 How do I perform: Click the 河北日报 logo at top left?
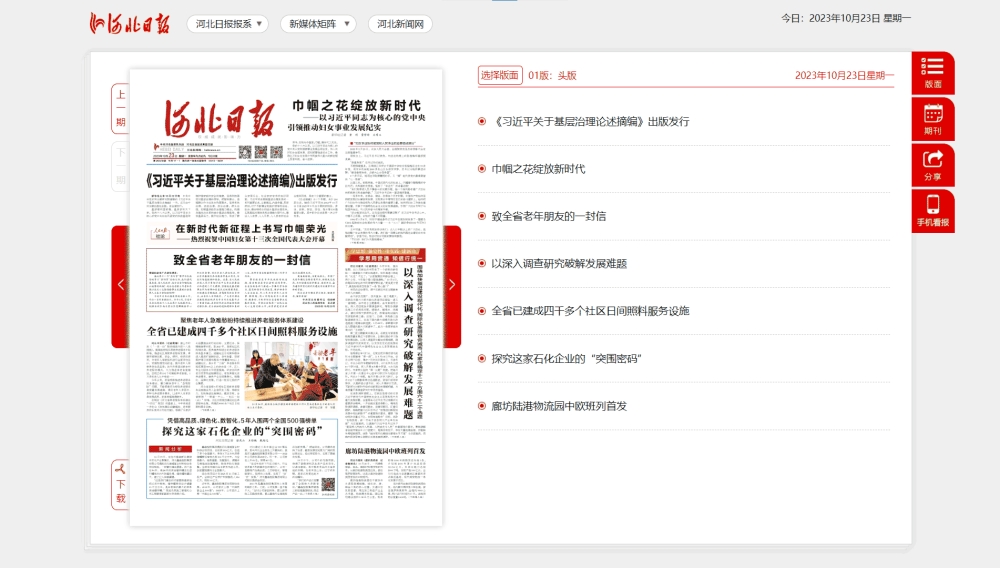click(x=129, y=24)
